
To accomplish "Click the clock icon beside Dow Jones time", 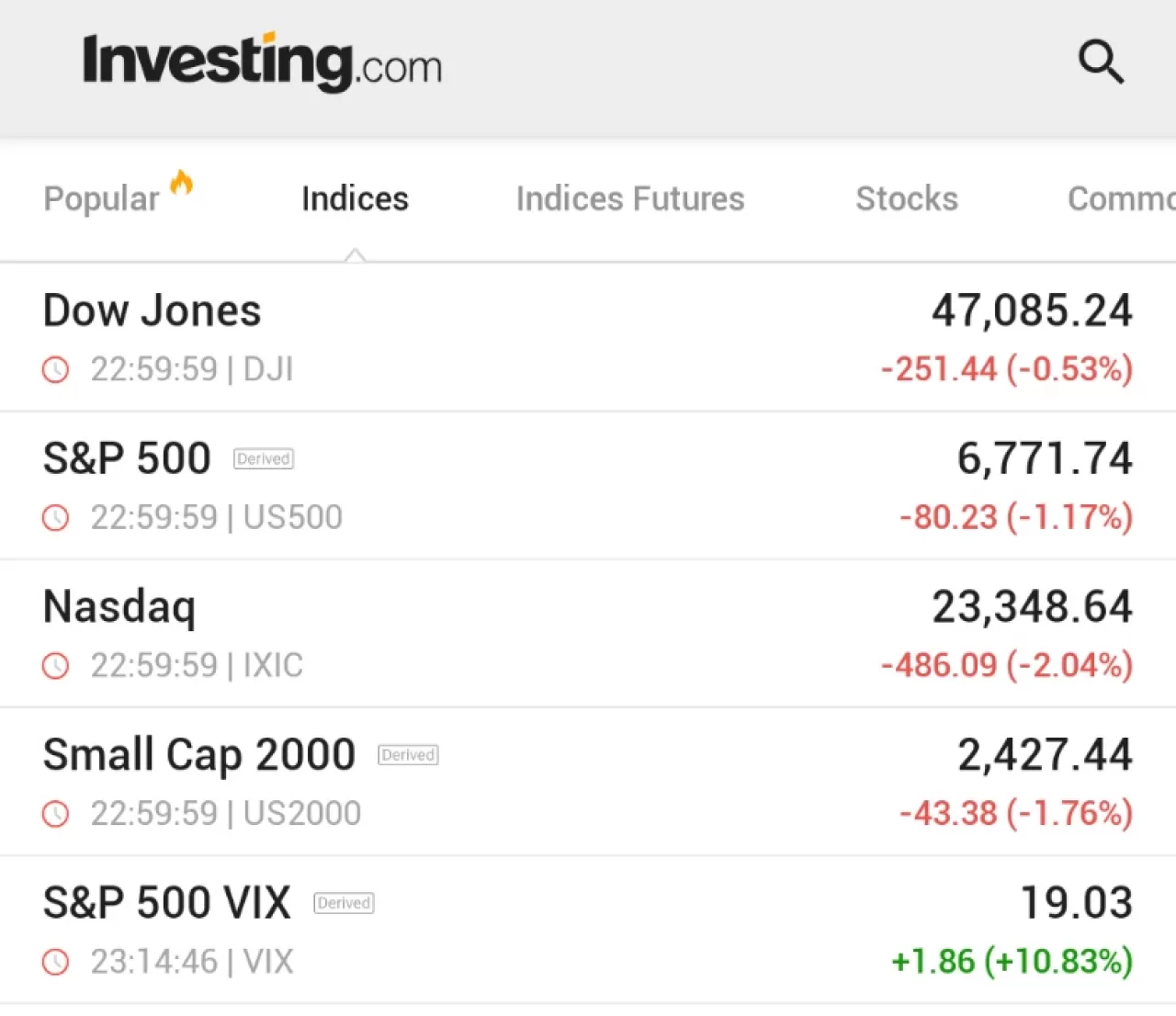I will click(x=56, y=369).
